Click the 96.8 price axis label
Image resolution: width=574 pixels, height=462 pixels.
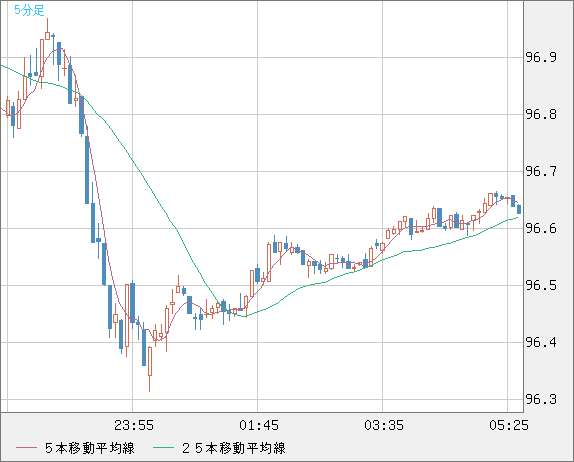click(541, 115)
